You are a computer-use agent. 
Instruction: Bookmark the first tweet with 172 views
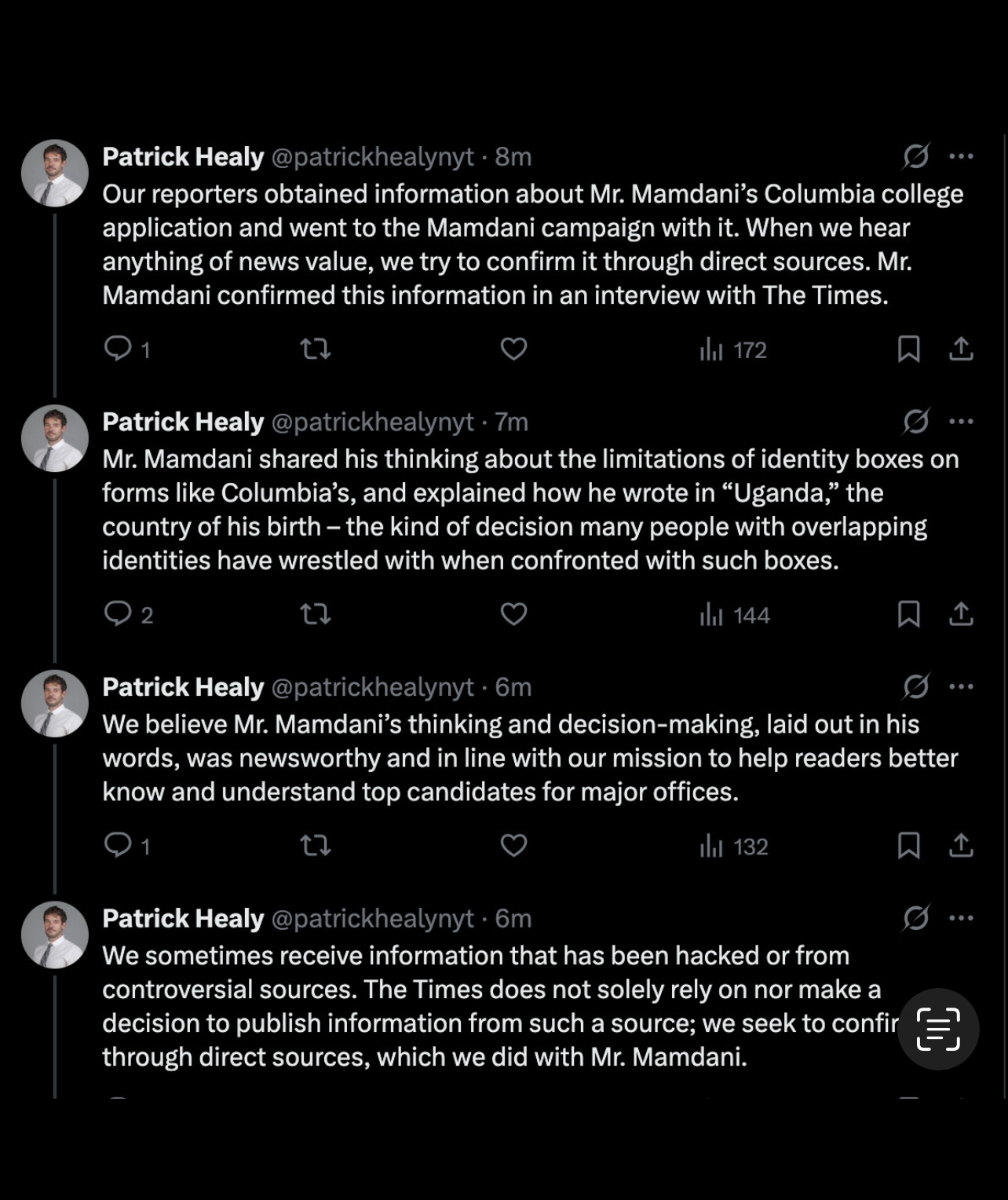[908, 348]
